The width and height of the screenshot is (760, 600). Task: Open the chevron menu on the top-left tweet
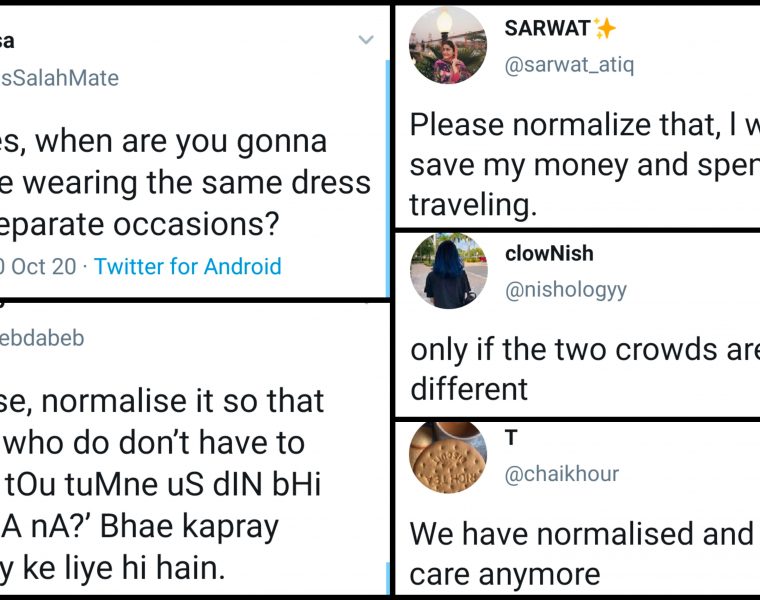coord(366,40)
